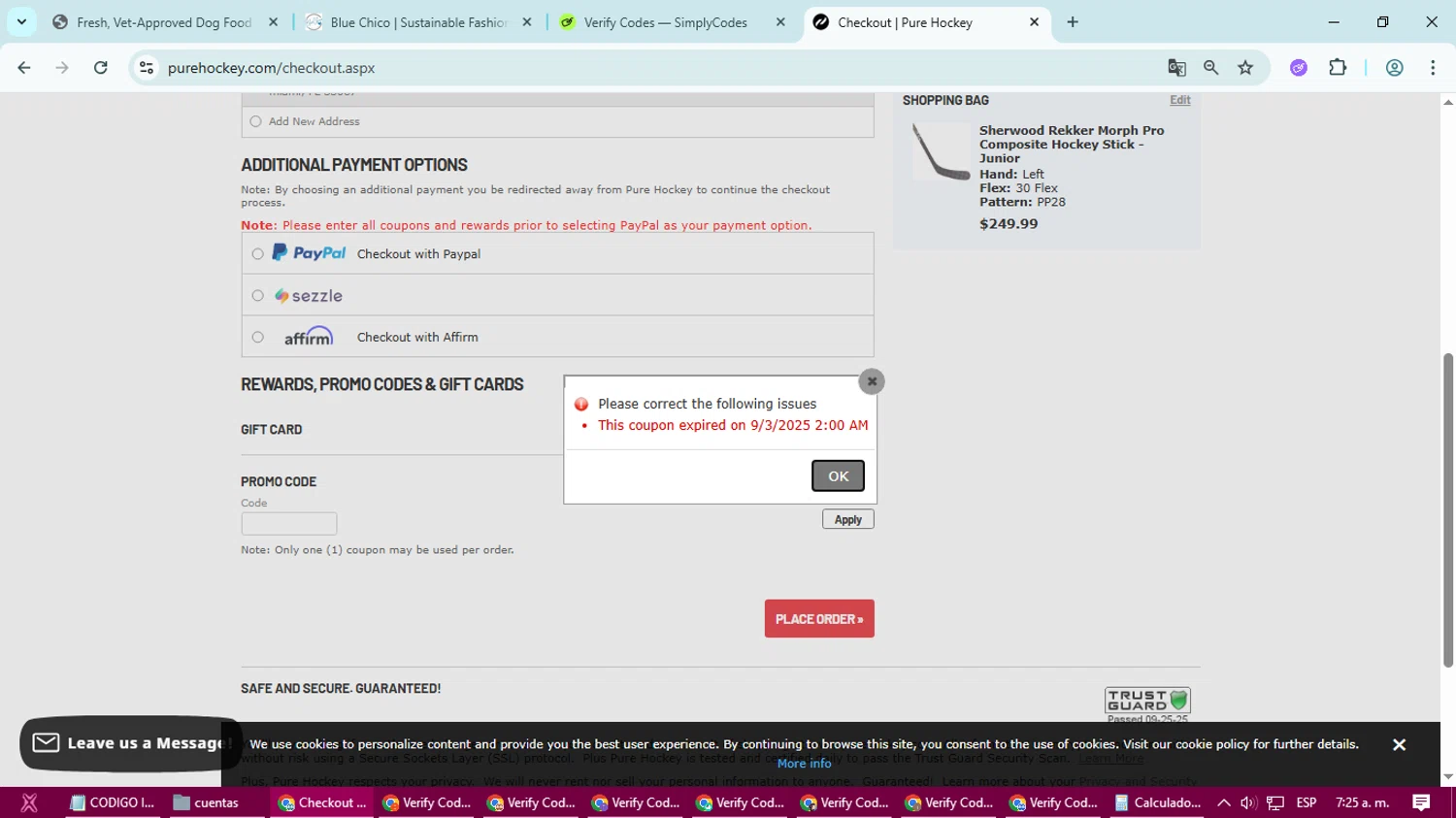This screenshot has height=818, width=1456.
Task: Reload the checkout page
Action: pos(101,68)
